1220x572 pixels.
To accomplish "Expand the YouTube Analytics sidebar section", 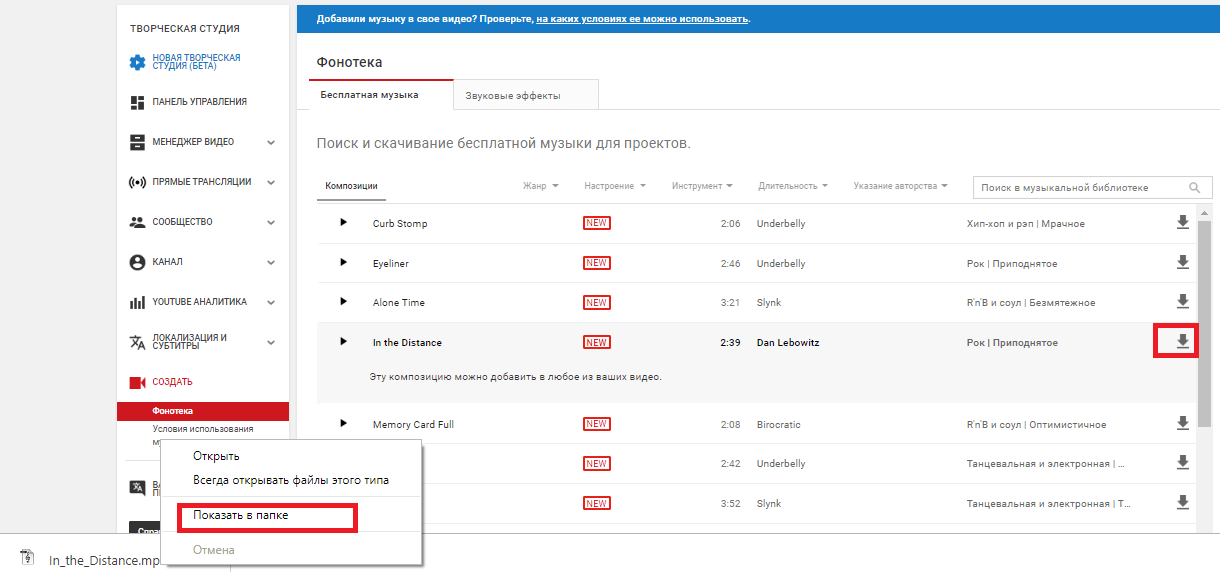I will pos(270,302).
